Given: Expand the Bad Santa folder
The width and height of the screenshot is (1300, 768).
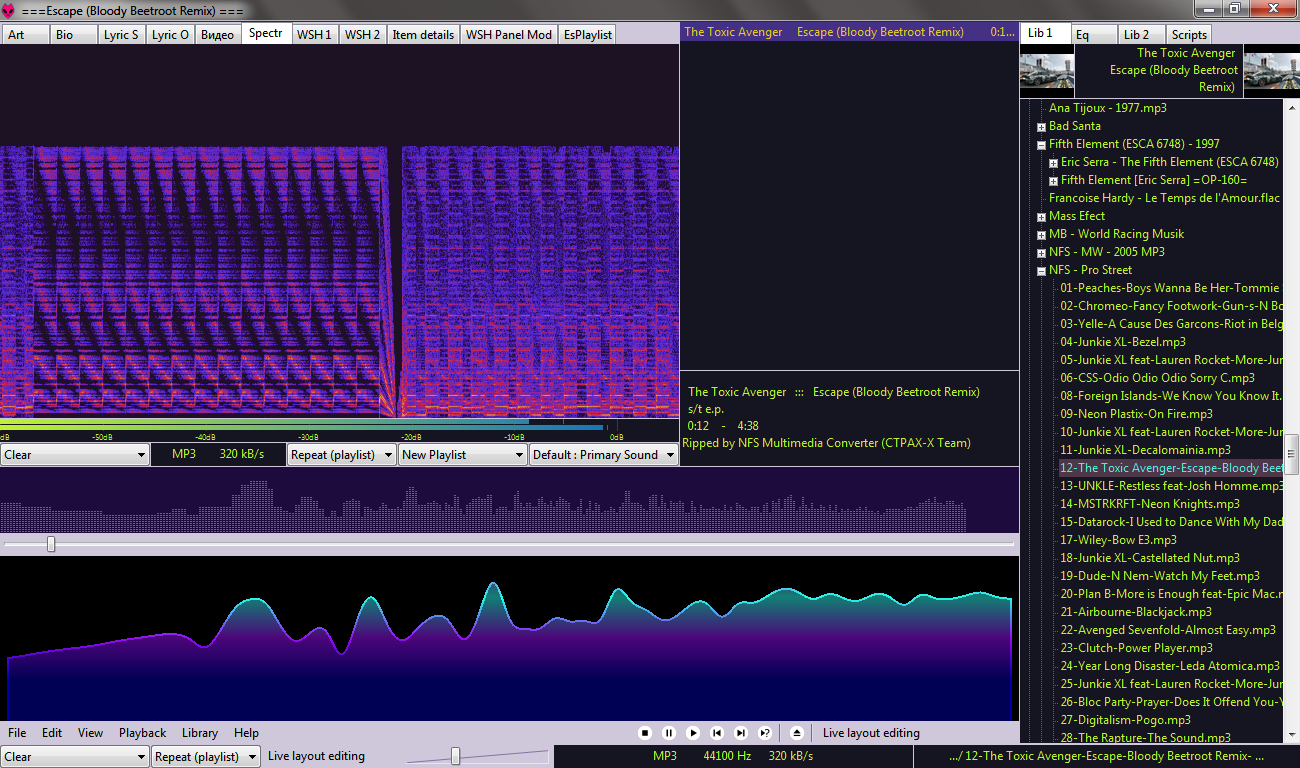Looking at the screenshot, I should (1041, 127).
